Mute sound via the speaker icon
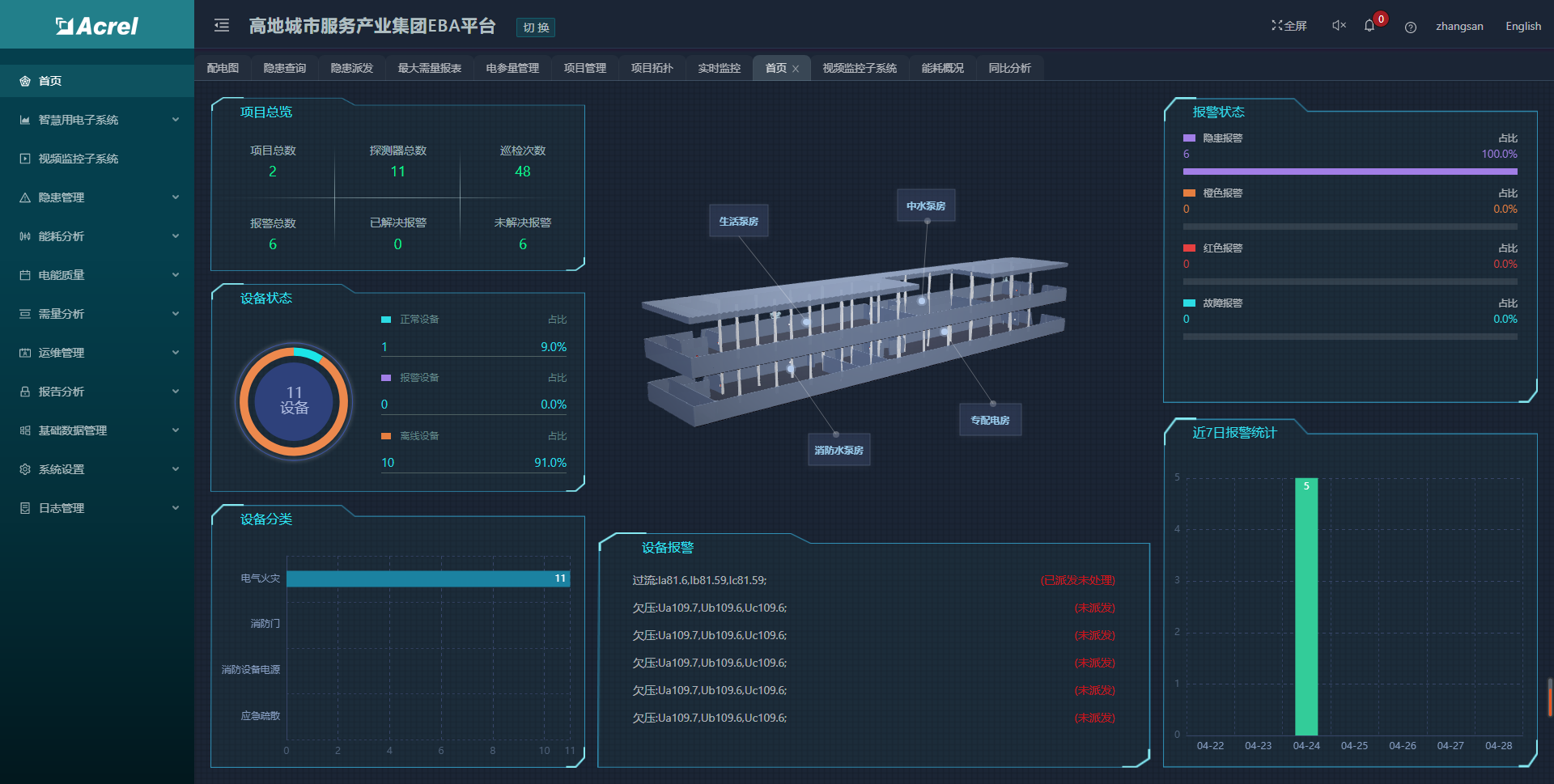The height and width of the screenshot is (784, 1554). click(1337, 25)
